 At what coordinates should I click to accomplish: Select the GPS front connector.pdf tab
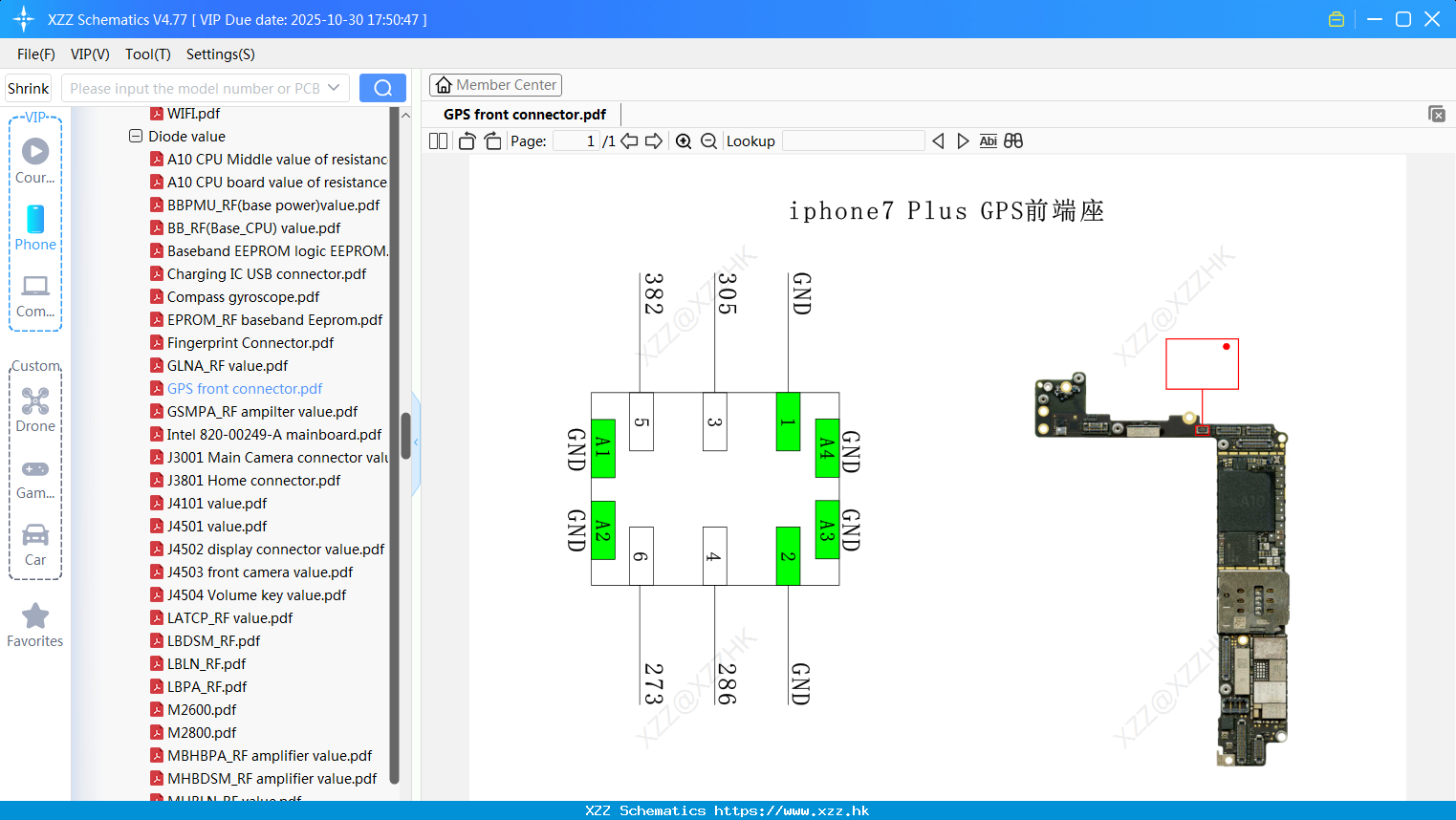click(525, 115)
